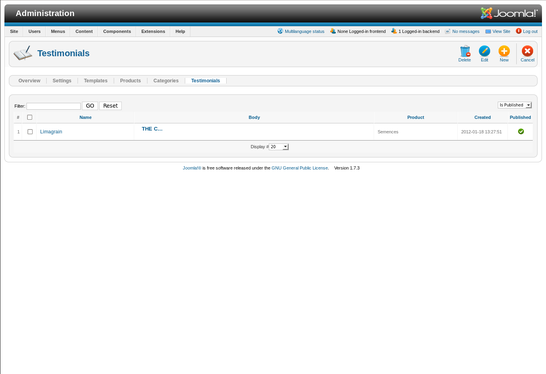
Task: Open the Site menu
Action: pos(14,31)
